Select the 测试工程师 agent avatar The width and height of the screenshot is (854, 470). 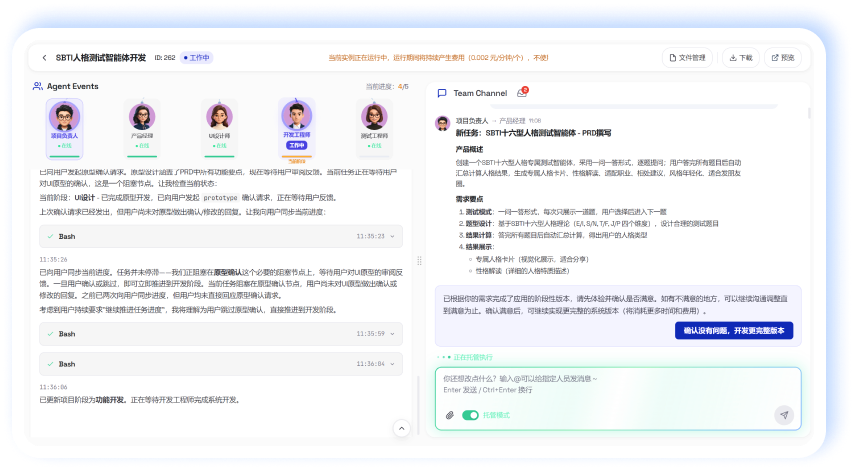pos(374,117)
